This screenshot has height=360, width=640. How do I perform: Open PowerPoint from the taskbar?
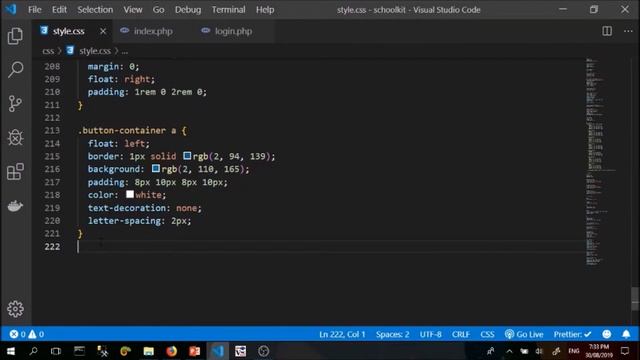pyautogui.click(x=195, y=351)
